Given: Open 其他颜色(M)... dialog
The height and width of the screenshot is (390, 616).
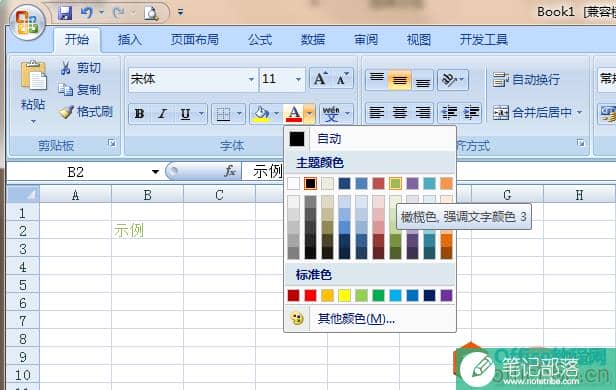Looking at the screenshot, I should [x=370, y=319].
